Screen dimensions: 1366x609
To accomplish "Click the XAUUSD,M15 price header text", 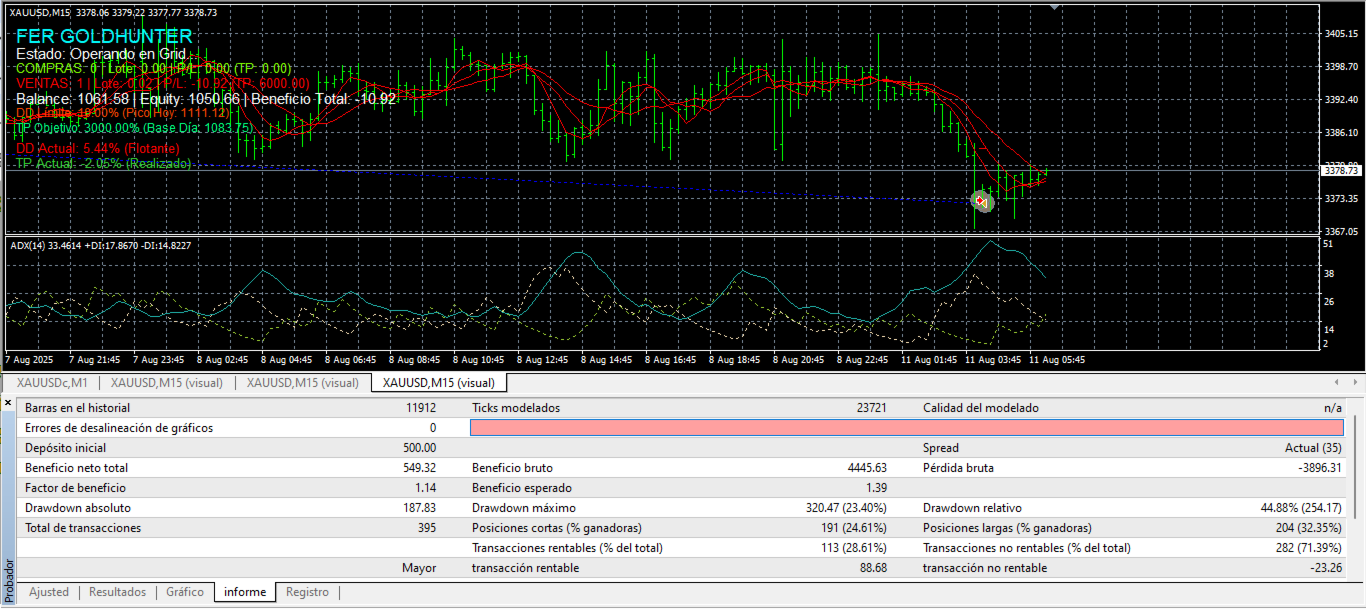I will pos(112,13).
